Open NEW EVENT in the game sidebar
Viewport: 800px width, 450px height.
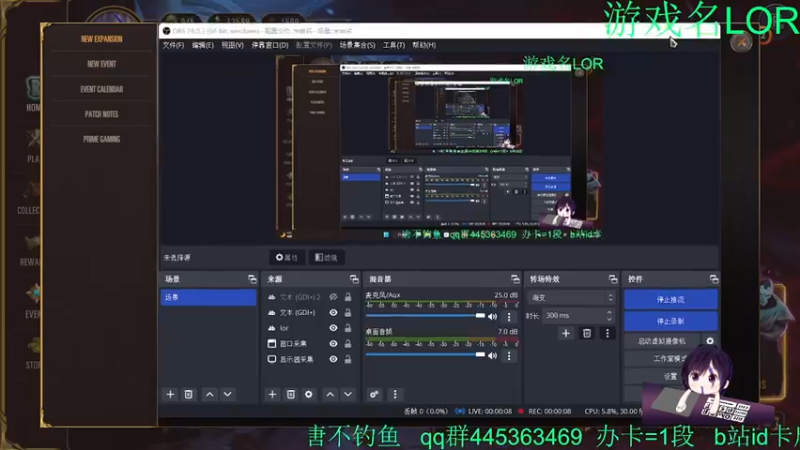pos(102,64)
